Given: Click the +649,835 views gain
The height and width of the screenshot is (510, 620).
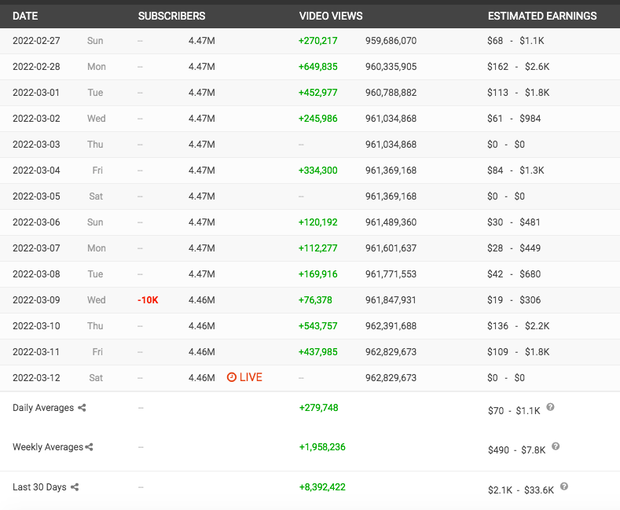Looking at the screenshot, I should (318, 67).
